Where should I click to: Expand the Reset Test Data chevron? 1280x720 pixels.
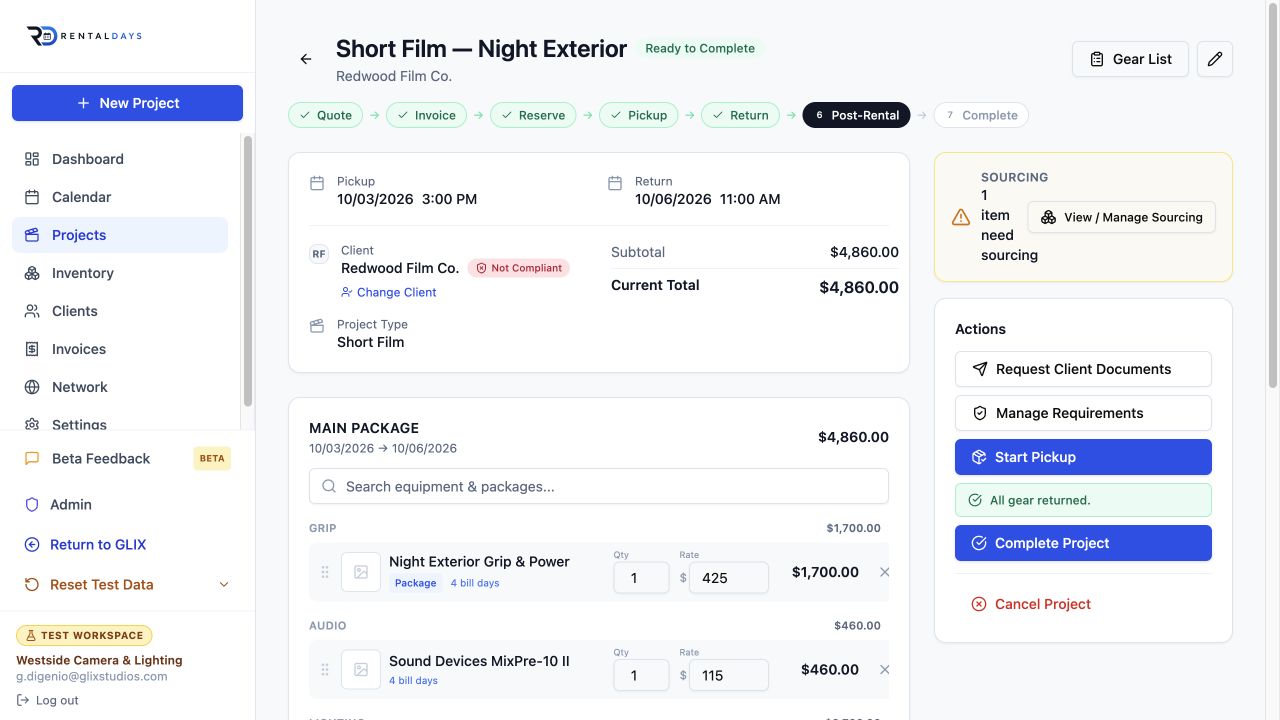(x=224, y=585)
